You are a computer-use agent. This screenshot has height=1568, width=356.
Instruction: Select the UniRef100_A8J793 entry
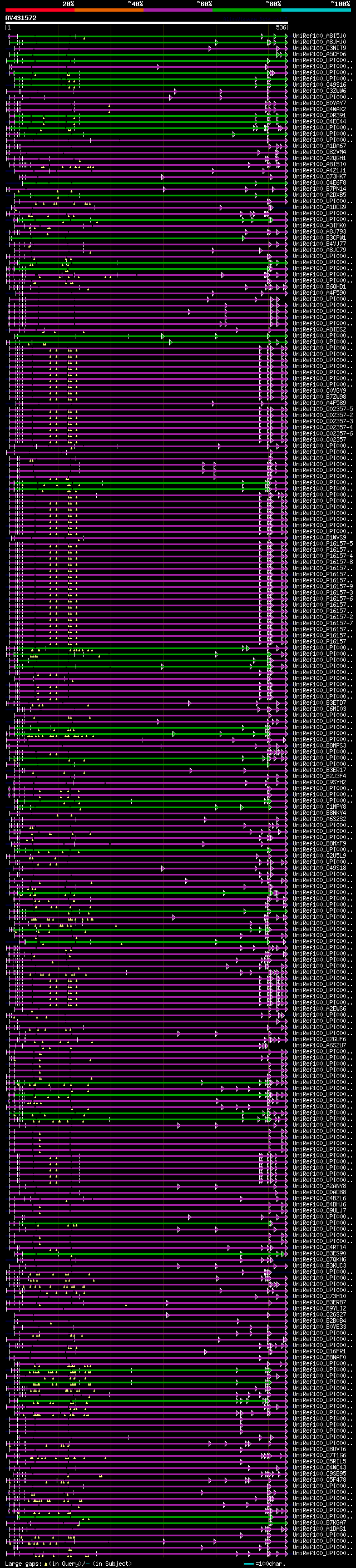point(319,231)
